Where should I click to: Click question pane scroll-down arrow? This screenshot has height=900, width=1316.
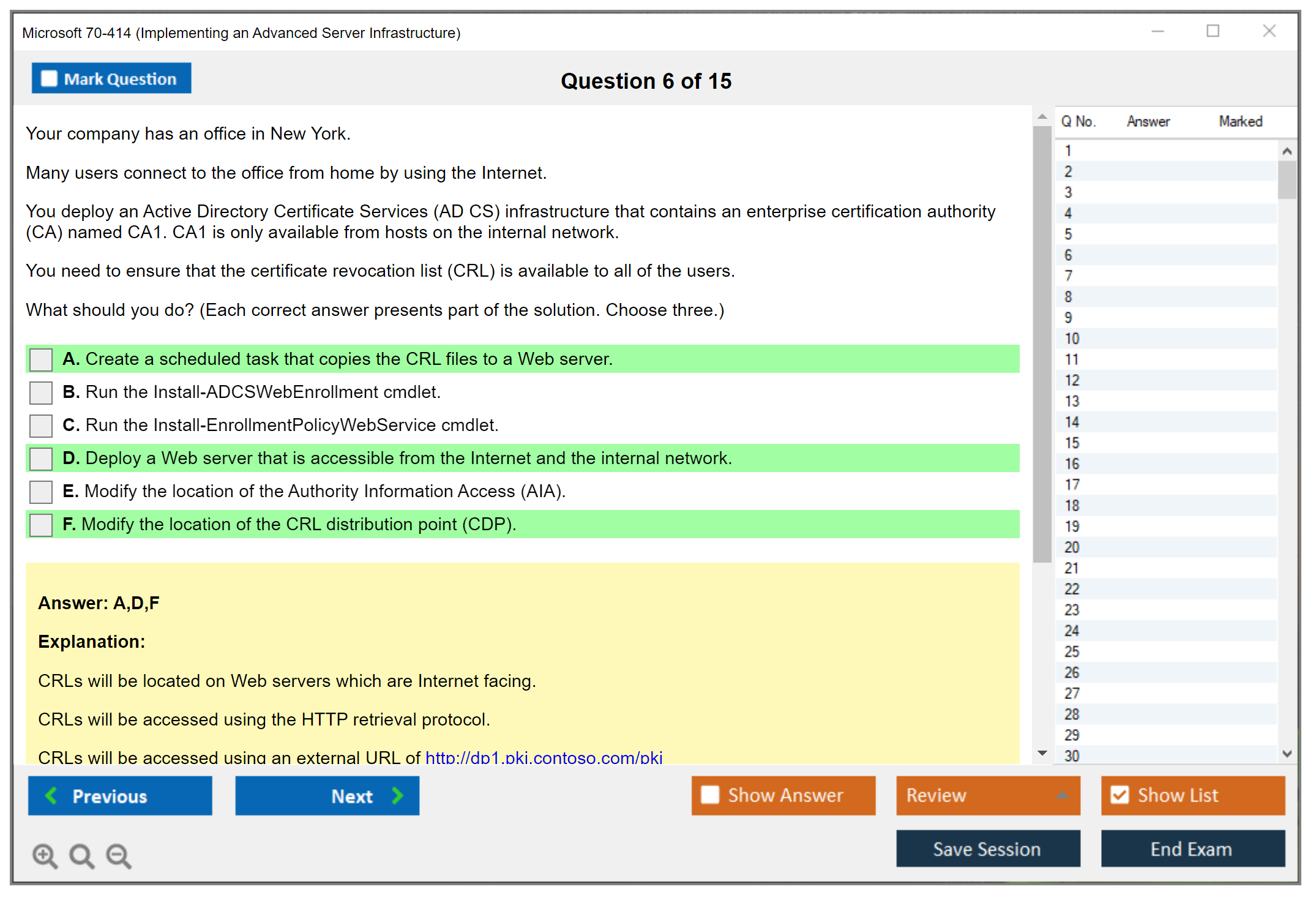point(1042,753)
